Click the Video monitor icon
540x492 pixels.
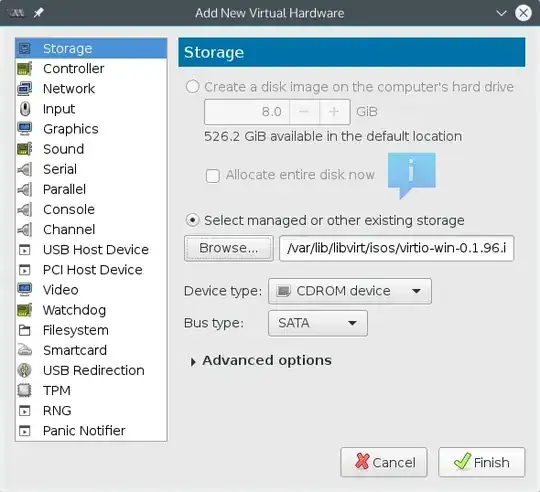[x=24, y=290]
